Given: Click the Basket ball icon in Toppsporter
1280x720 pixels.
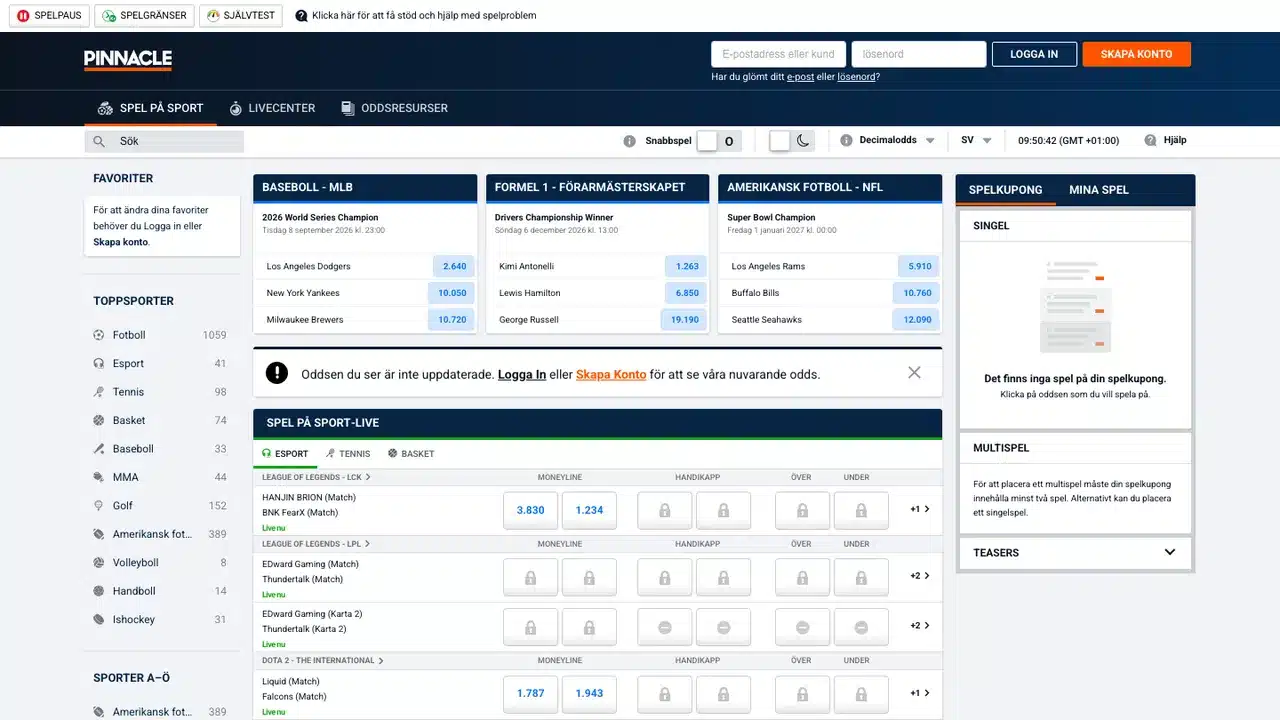Looking at the screenshot, I should coord(99,421).
